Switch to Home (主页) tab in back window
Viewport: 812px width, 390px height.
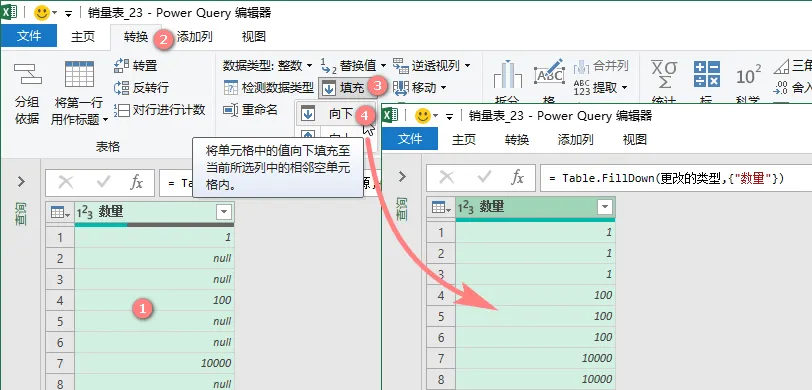[83, 36]
